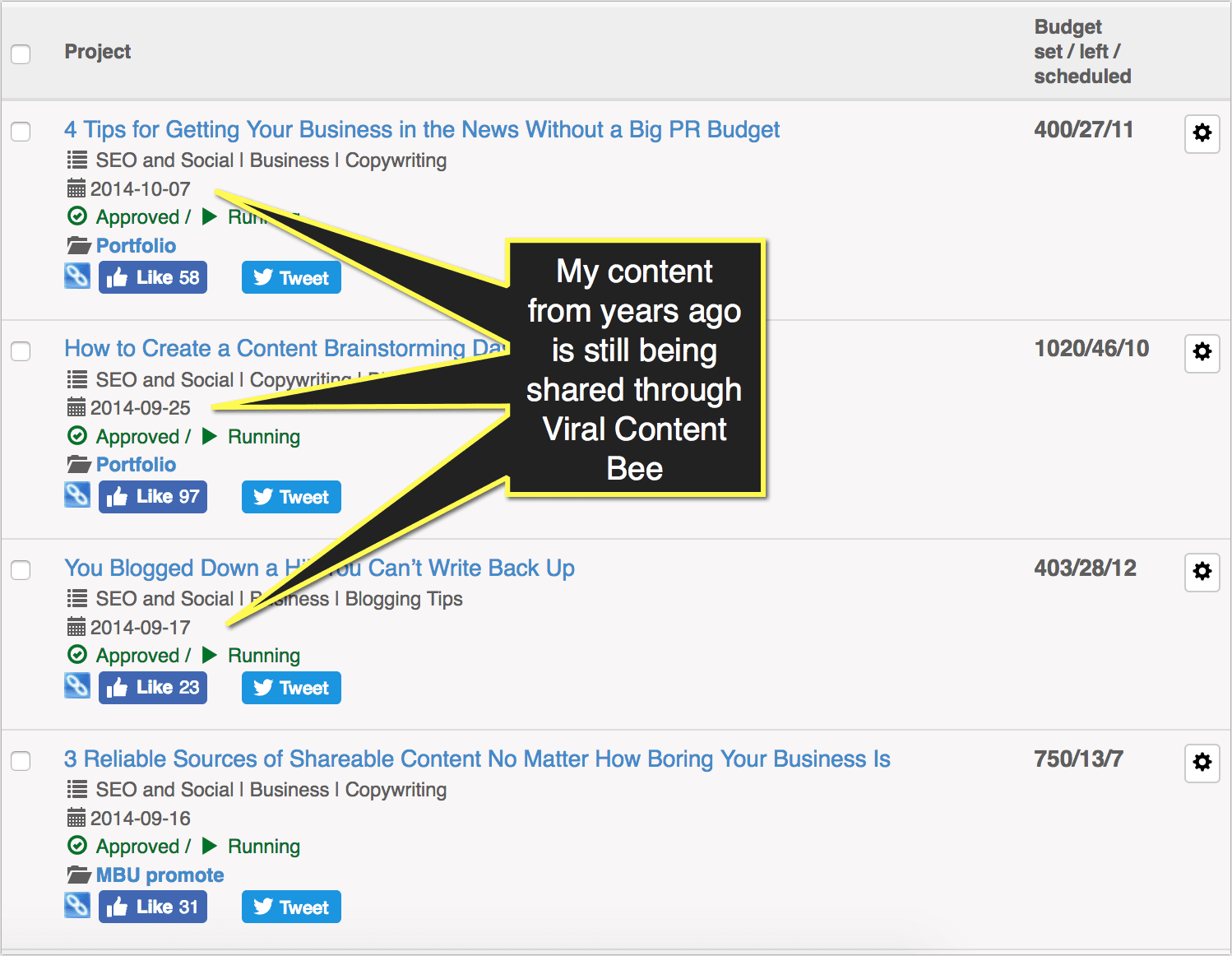Click link icon beside Like 31 button

[x=77, y=906]
